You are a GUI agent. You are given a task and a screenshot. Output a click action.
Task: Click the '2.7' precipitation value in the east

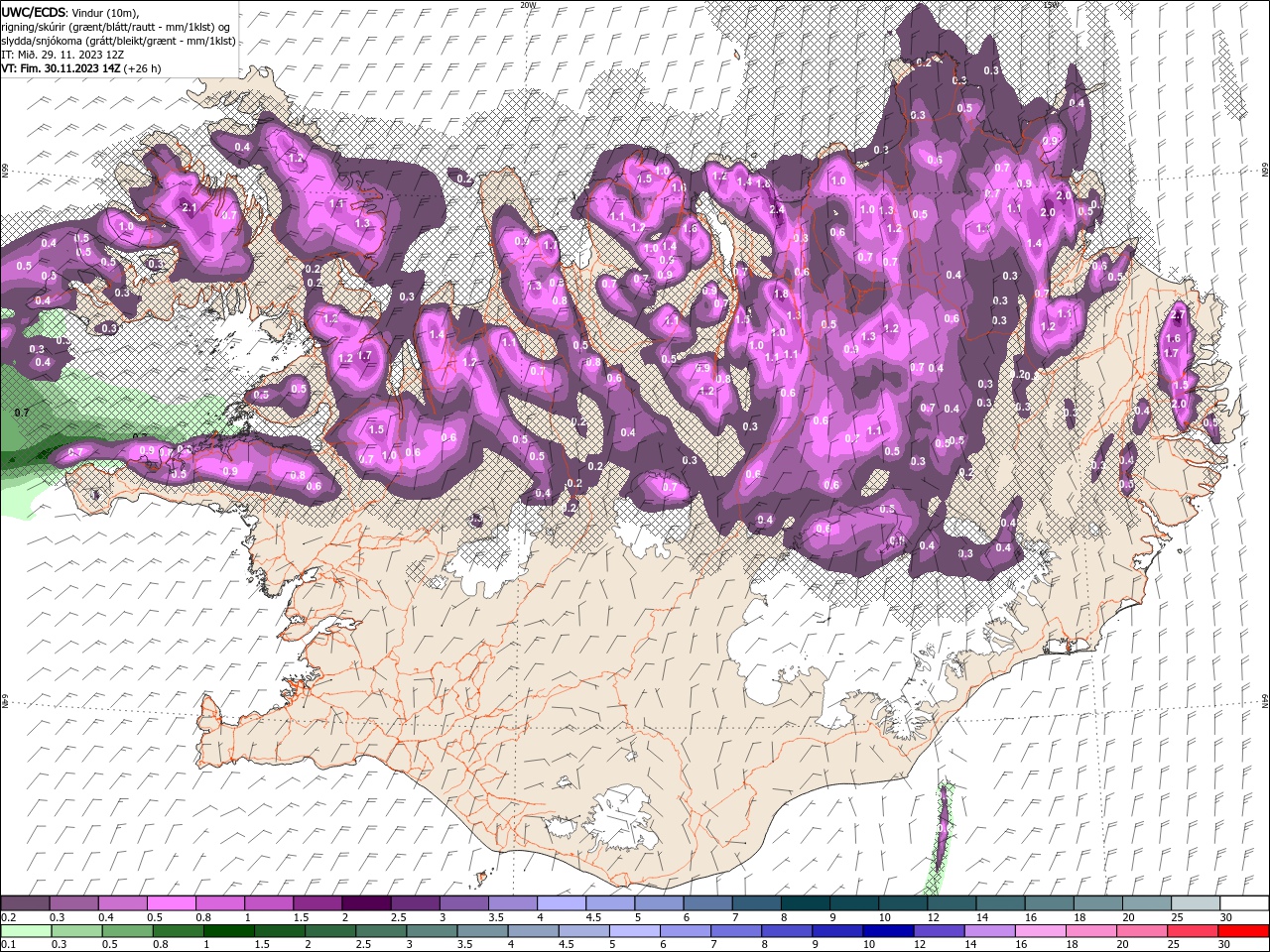[1178, 314]
